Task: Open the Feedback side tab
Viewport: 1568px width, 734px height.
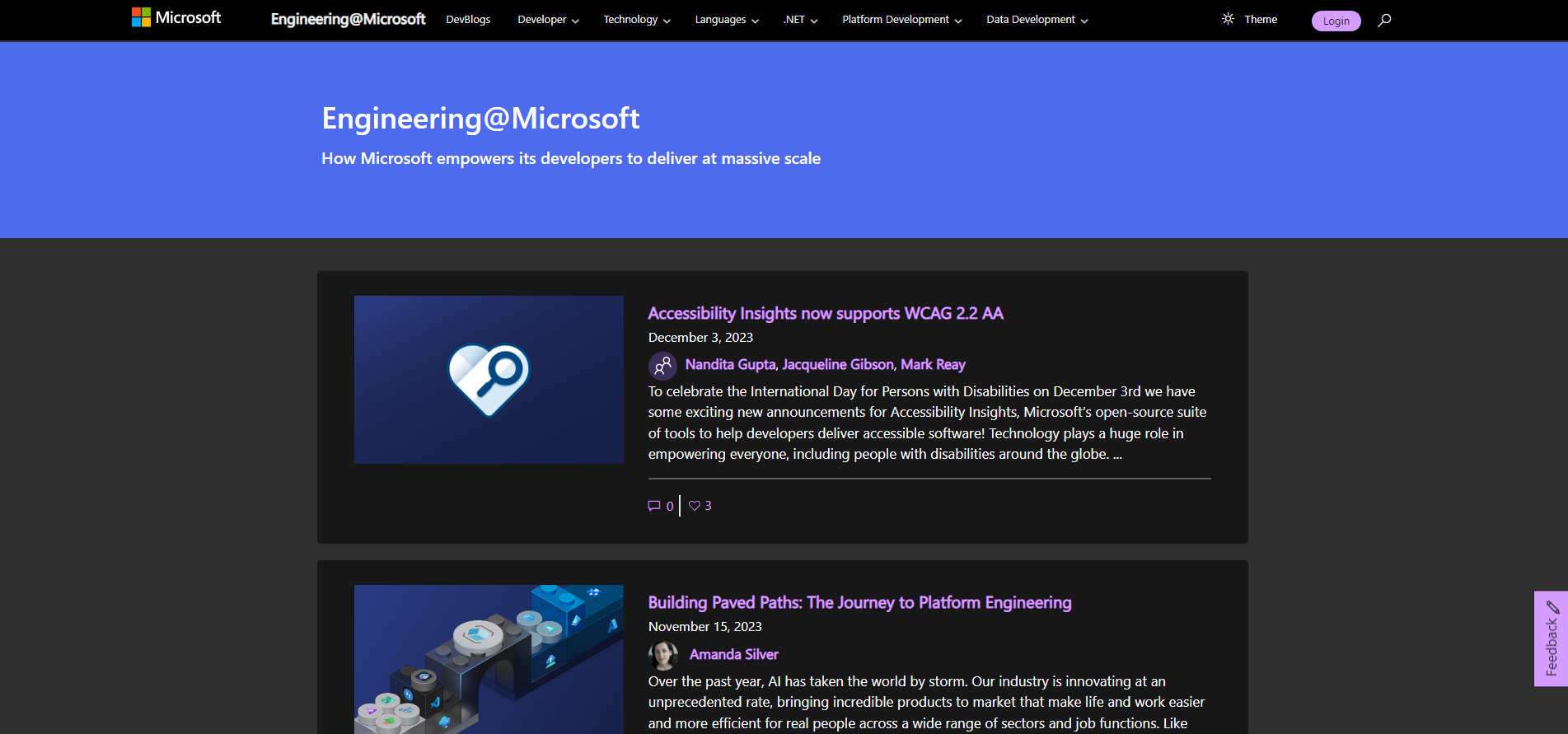Action: click(x=1551, y=638)
